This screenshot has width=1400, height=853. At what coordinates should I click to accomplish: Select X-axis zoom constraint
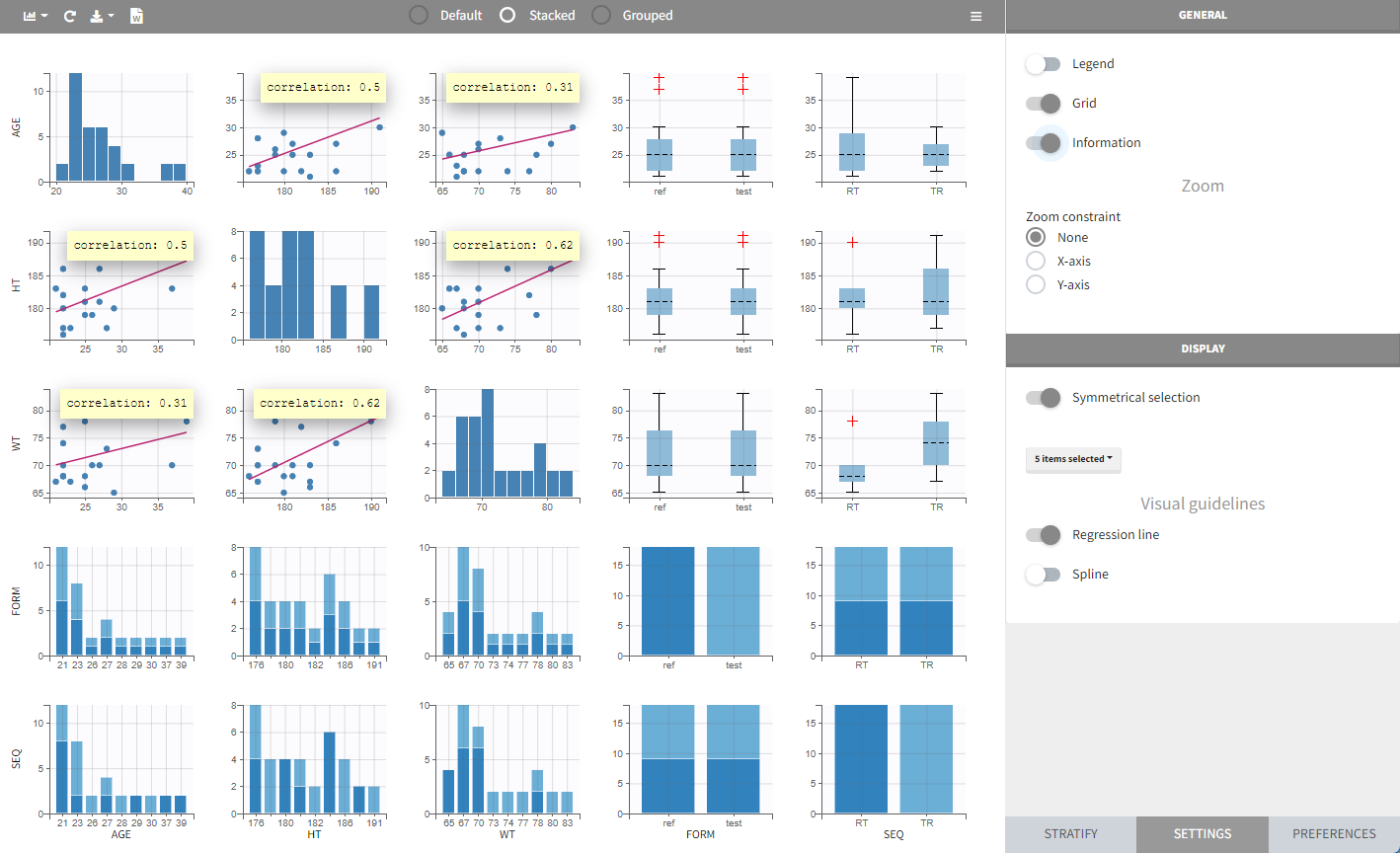pyautogui.click(x=1036, y=261)
